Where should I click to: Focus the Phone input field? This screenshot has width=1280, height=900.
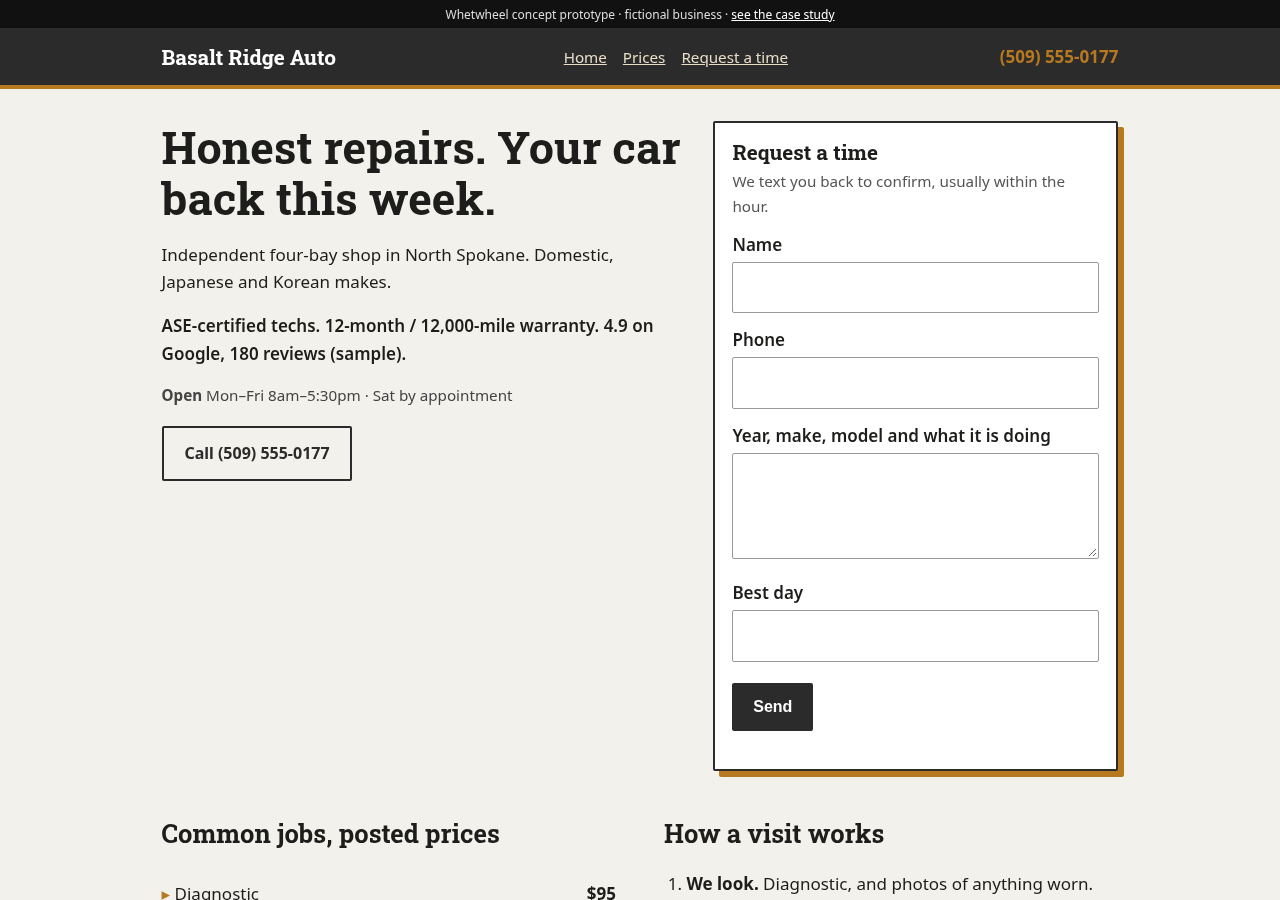pos(915,383)
